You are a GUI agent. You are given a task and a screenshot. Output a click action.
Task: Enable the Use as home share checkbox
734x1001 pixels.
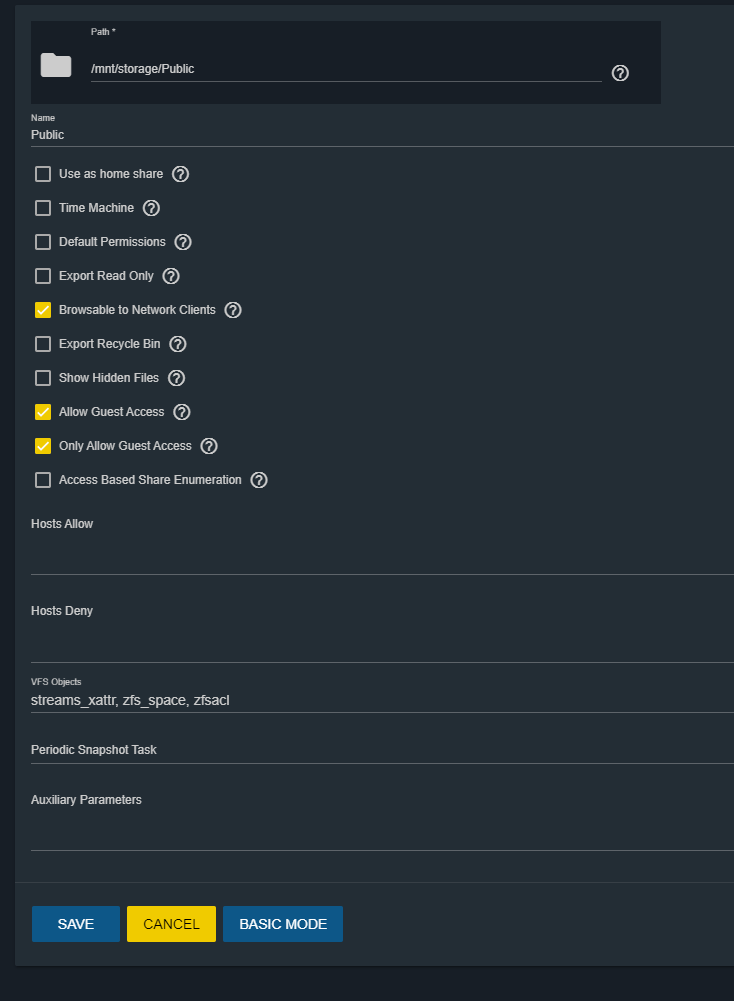pos(43,174)
